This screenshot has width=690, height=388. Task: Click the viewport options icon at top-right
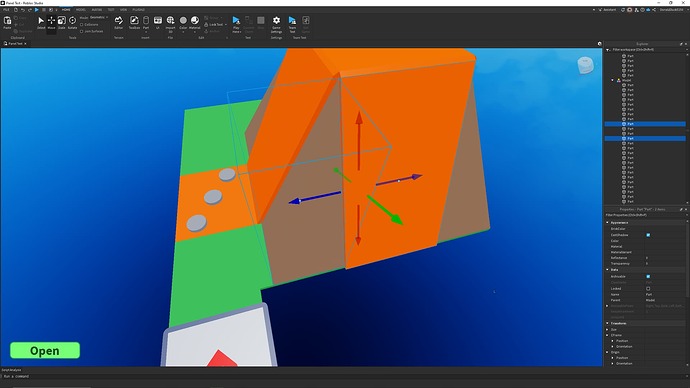pos(599,44)
